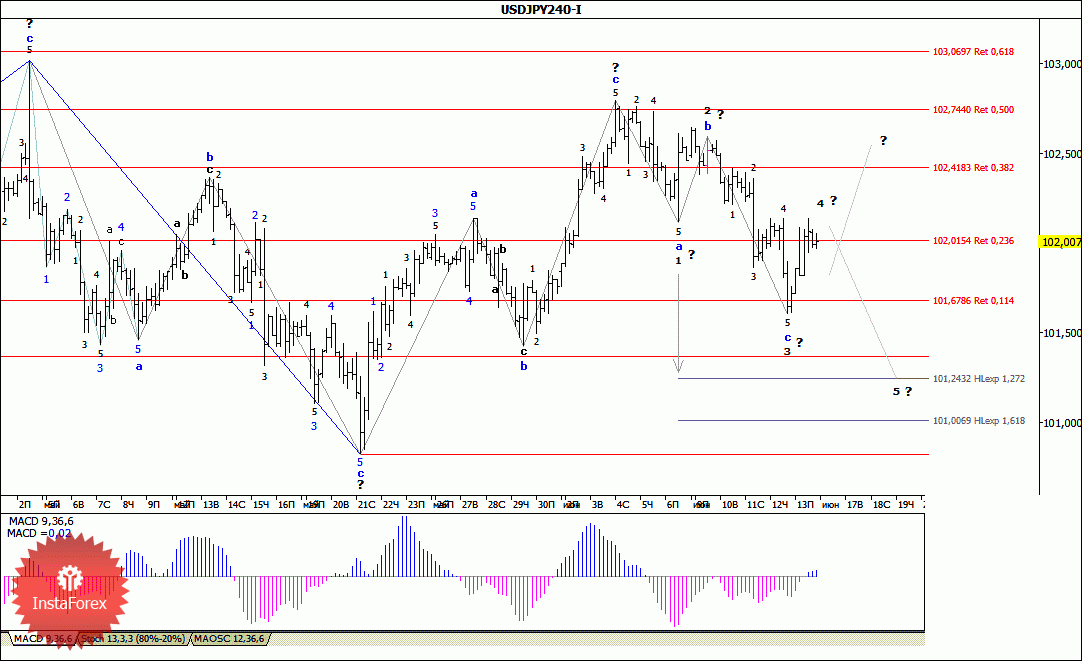The width and height of the screenshot is (1082, 661).
Task: Select the 14С date label
Action: coord(236,505)
